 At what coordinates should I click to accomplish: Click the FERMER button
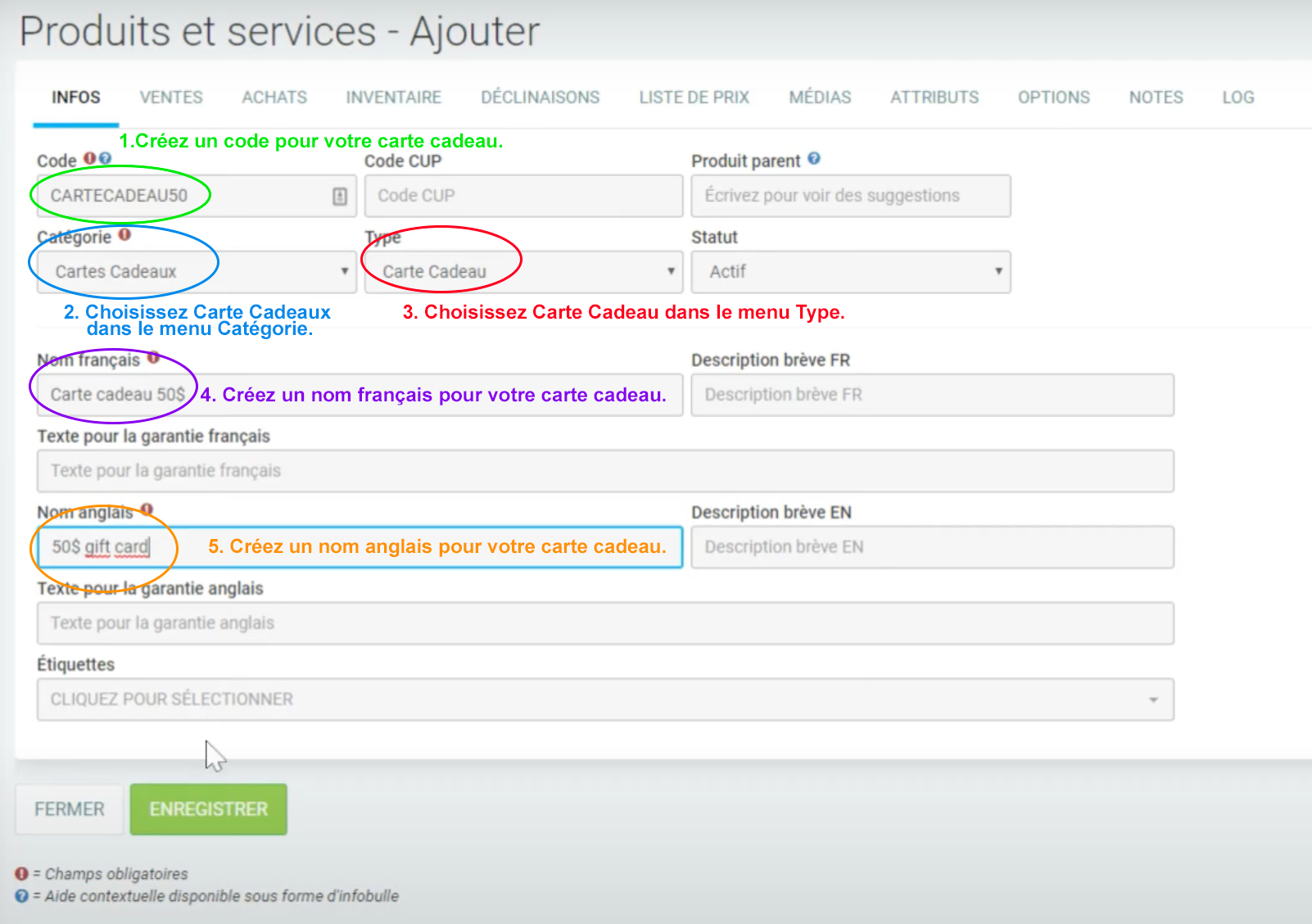(70, 809)
